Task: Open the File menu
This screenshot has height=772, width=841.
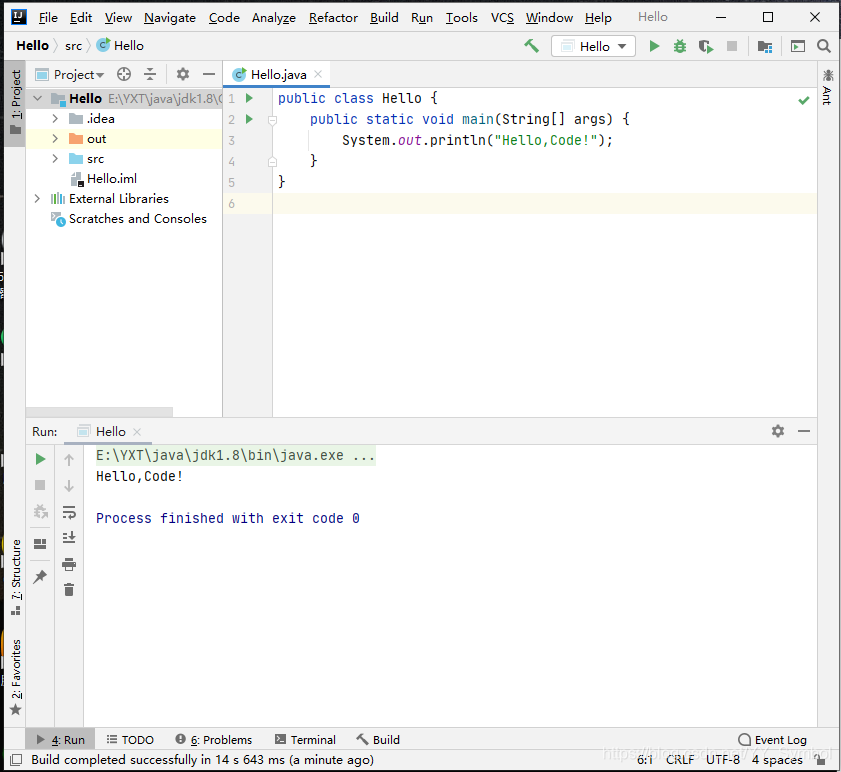Action: click(48, 18)
